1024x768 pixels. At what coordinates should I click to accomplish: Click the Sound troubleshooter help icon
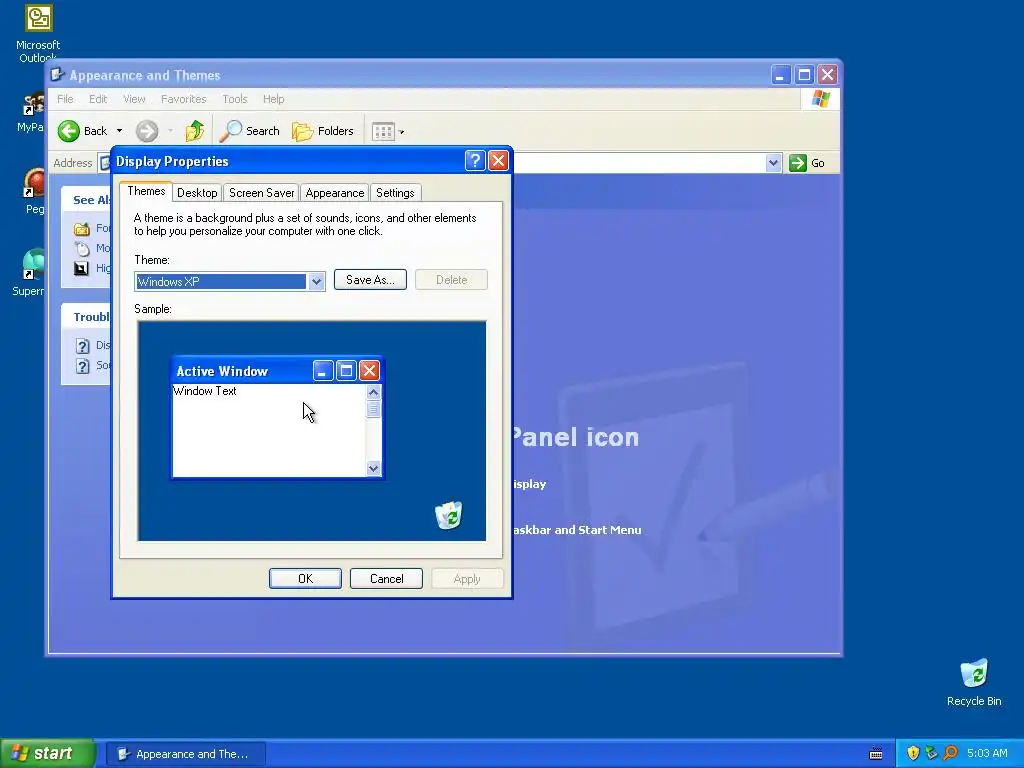82,366
